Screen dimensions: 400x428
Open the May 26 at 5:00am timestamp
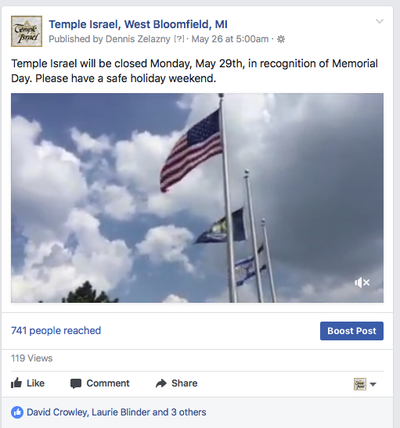230,39
